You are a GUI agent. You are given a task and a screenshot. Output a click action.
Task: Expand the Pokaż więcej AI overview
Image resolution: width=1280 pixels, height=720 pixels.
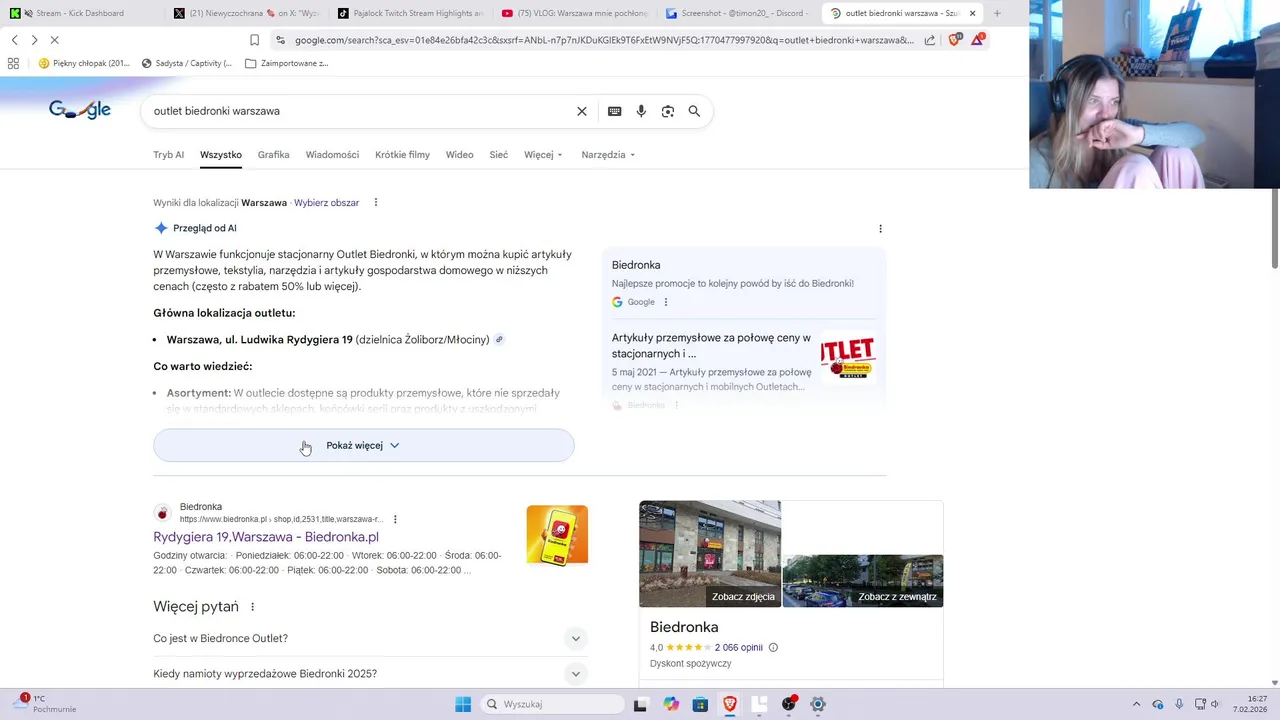point(364,445)
